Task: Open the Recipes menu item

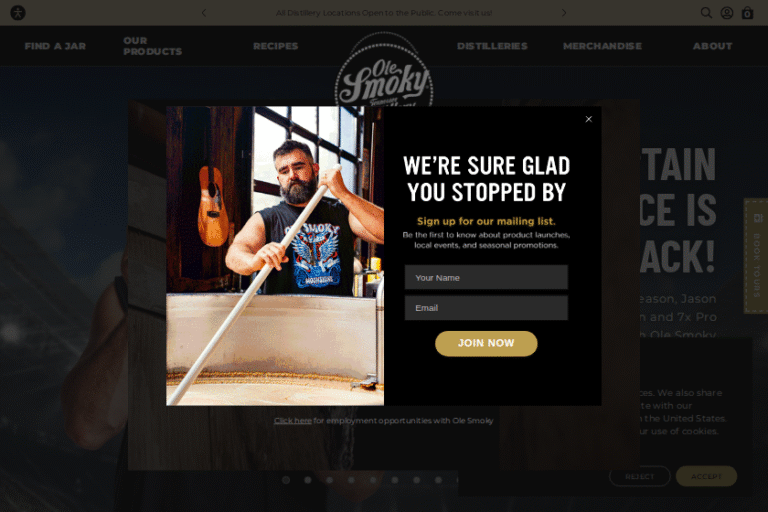Action: tap(276, 46)
